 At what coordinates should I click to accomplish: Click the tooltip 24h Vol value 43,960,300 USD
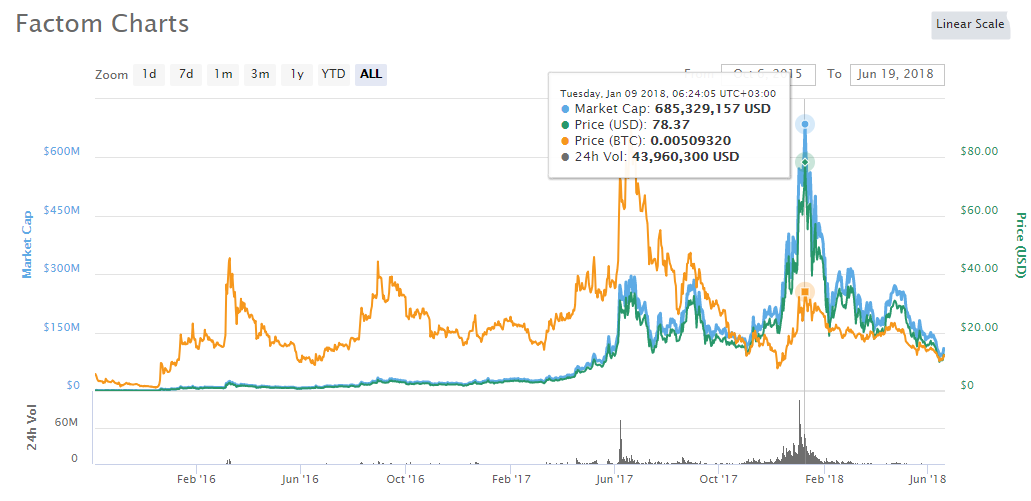point(685,156)
